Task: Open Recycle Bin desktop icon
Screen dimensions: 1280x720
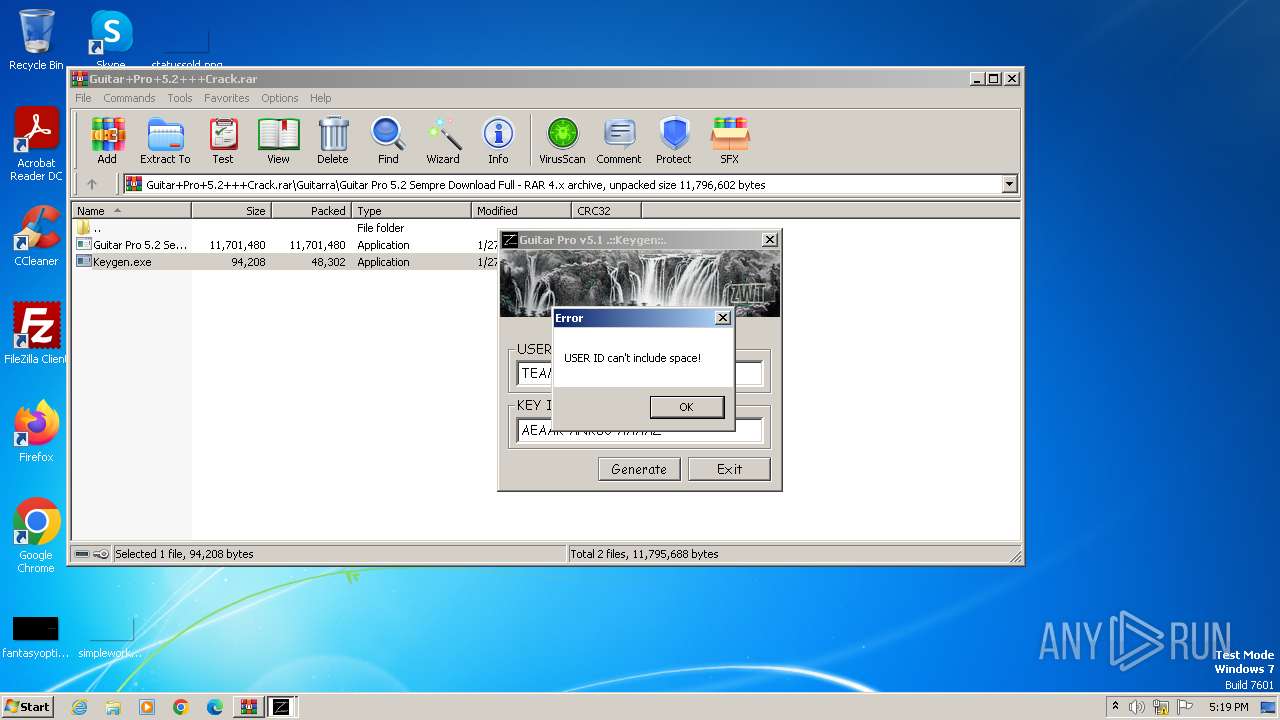Action: pyautogui.click(x=36, y=40)
